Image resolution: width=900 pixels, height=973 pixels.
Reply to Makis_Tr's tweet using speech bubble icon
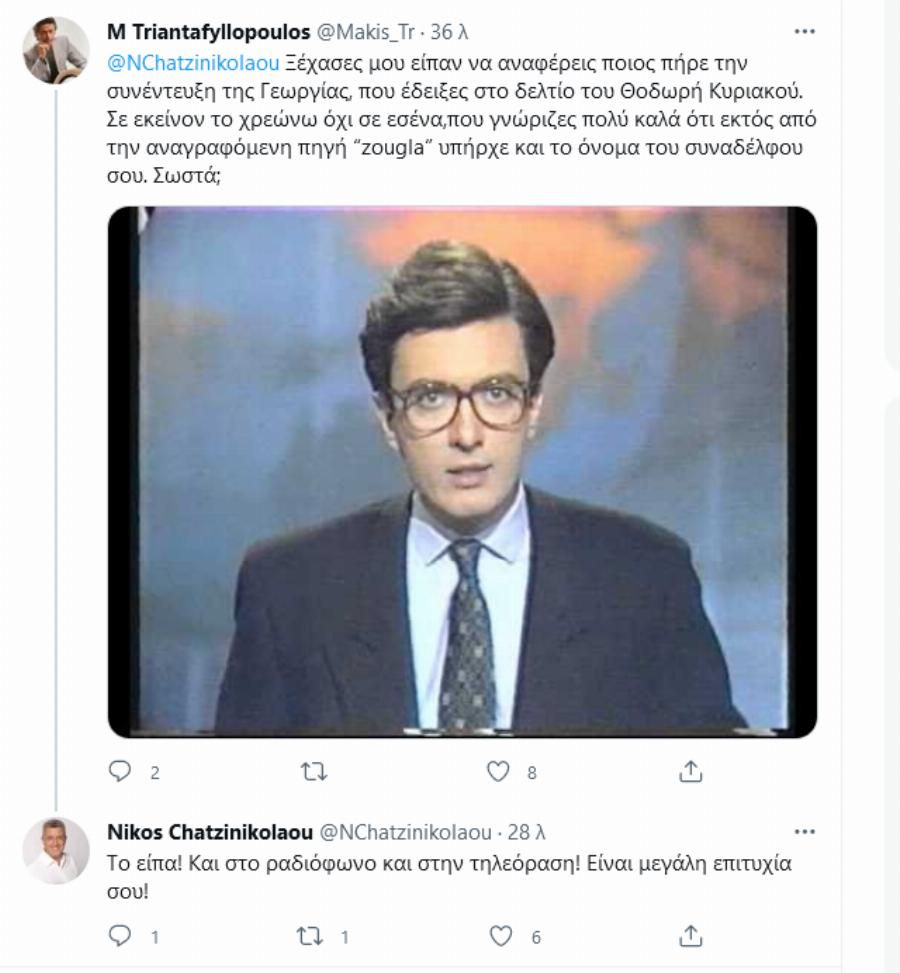coord(119,772)
